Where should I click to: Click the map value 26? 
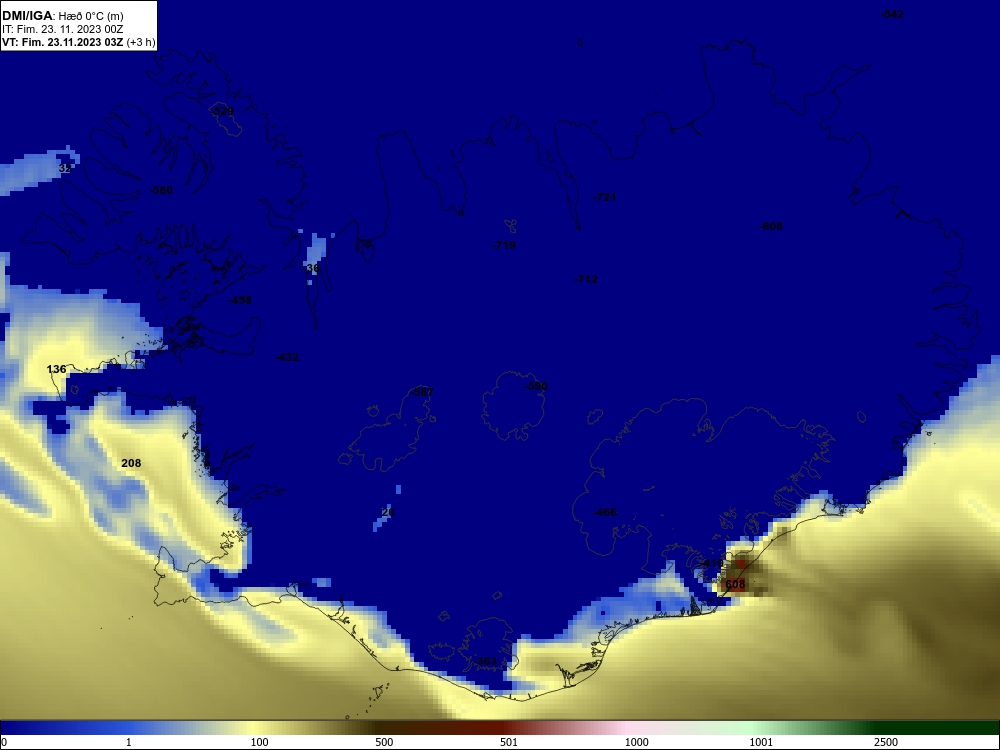[x=388, y=512]
